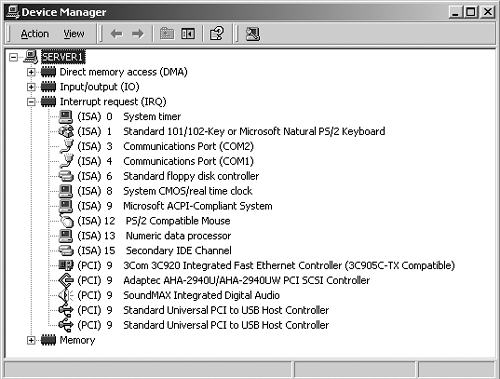
Task: Select Adaptec AHA-2940U SCSI Controller entry
Action: pos(223,281)
